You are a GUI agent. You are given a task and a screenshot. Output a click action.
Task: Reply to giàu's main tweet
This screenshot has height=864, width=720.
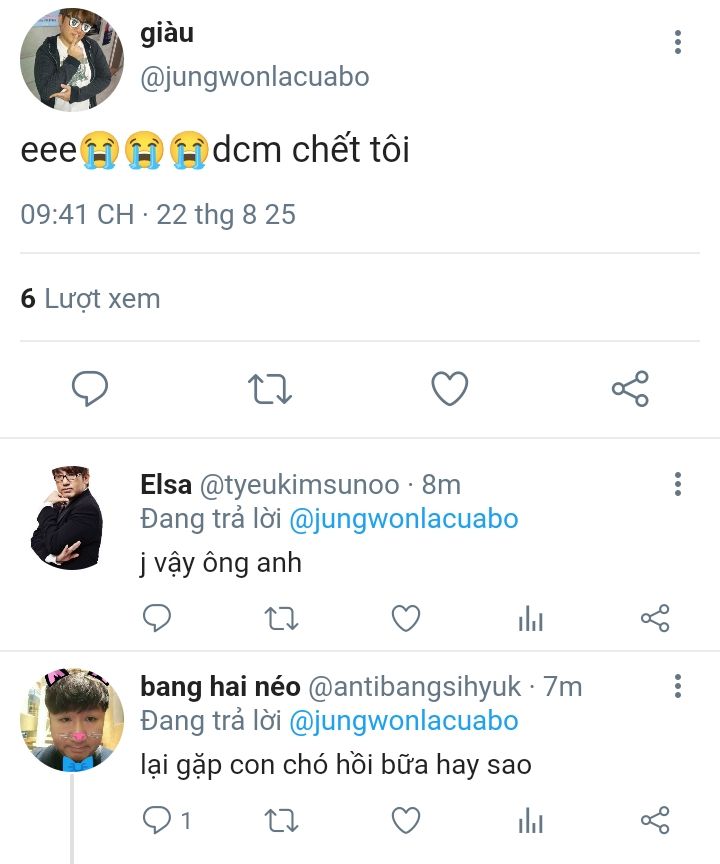coord(90,388)
